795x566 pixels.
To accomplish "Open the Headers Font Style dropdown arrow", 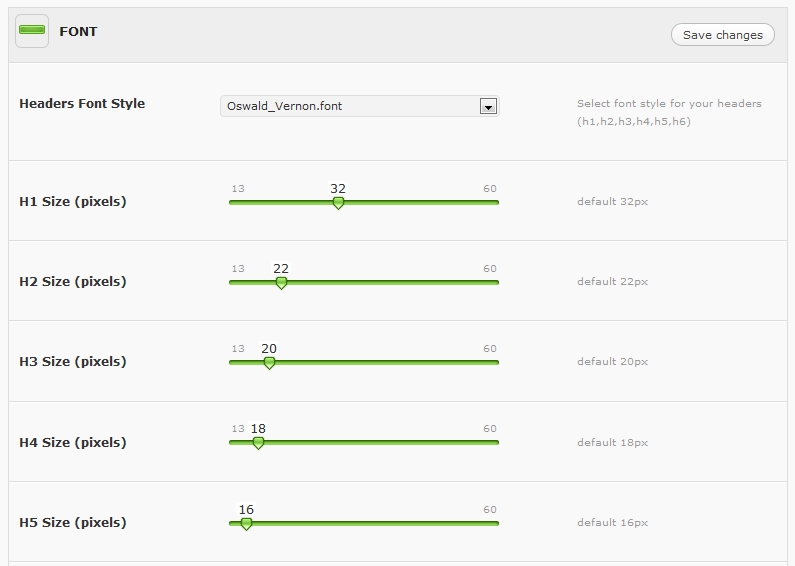I will [x=488, y=106].
